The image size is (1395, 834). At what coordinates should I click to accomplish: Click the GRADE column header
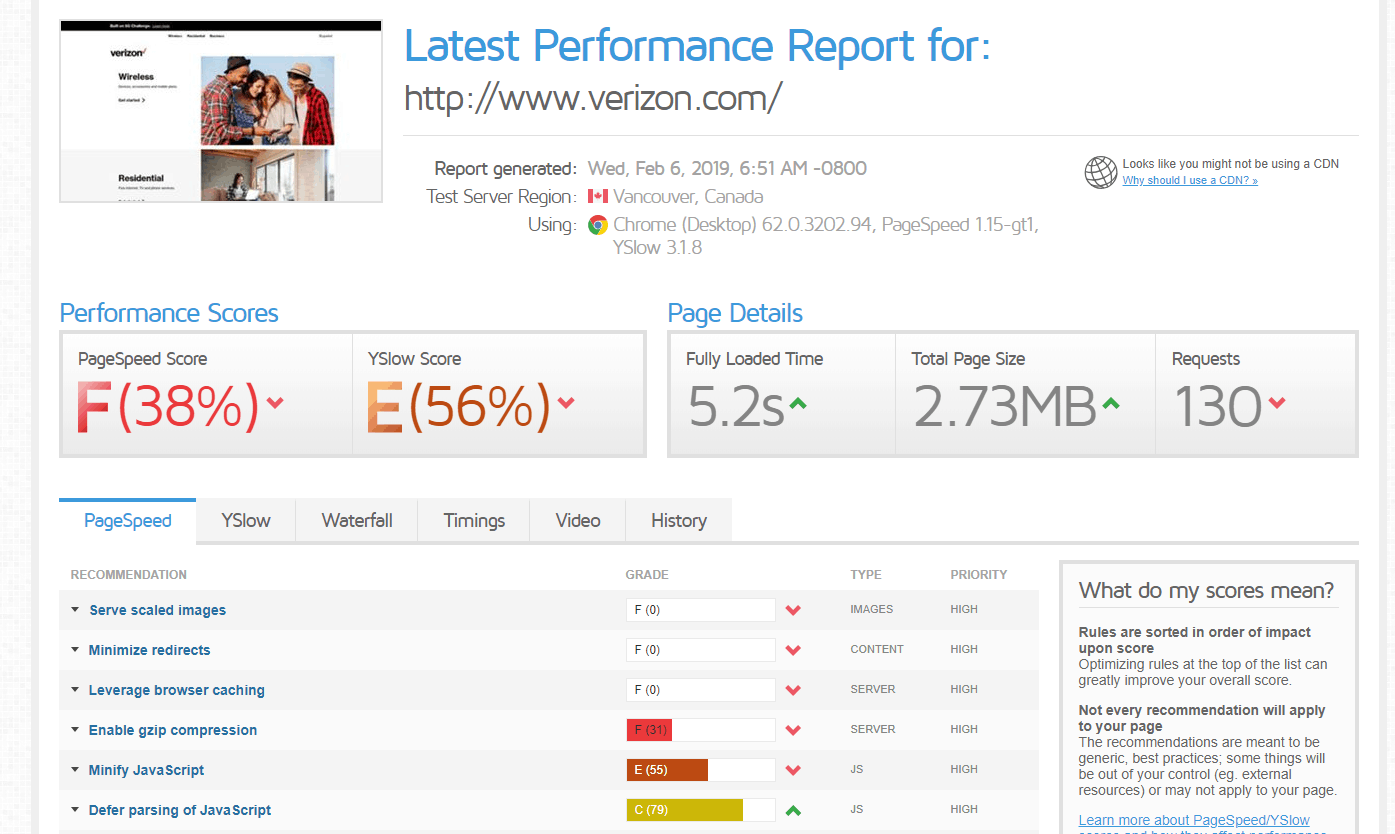pyautogui.click(x=647, y=575)
